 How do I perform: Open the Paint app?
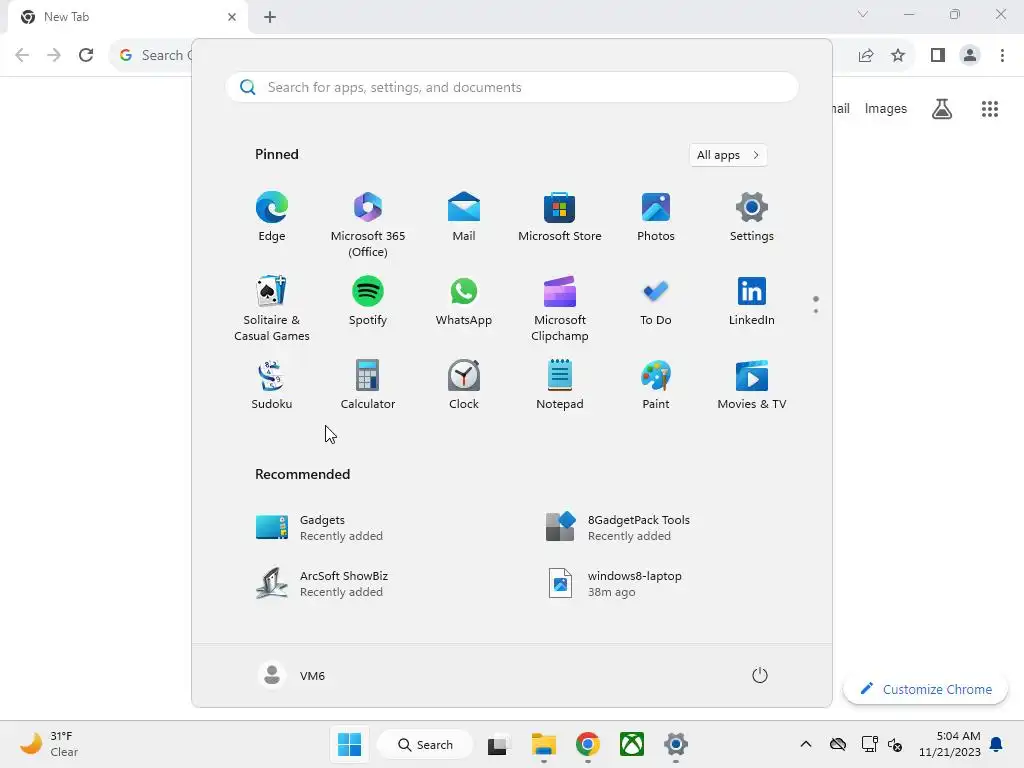coord(656,385)
